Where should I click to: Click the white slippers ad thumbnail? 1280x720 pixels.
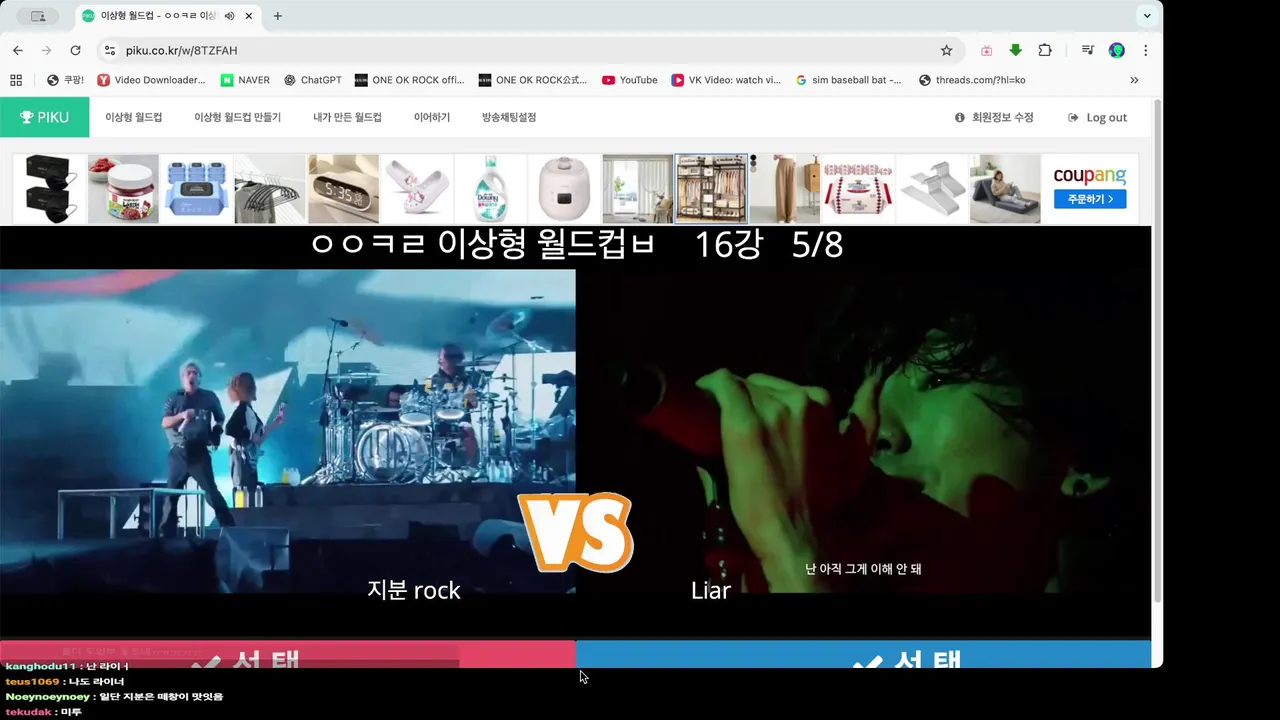[417, 189]
